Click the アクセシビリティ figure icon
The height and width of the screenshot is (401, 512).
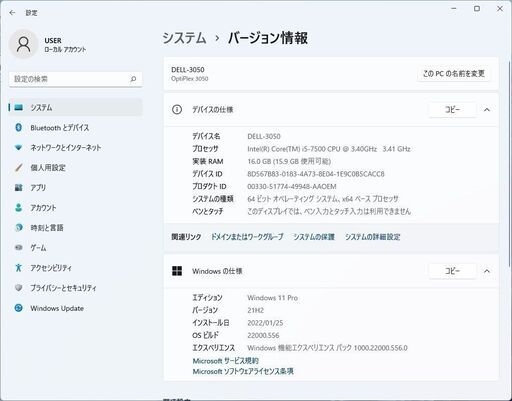point(19,267)
